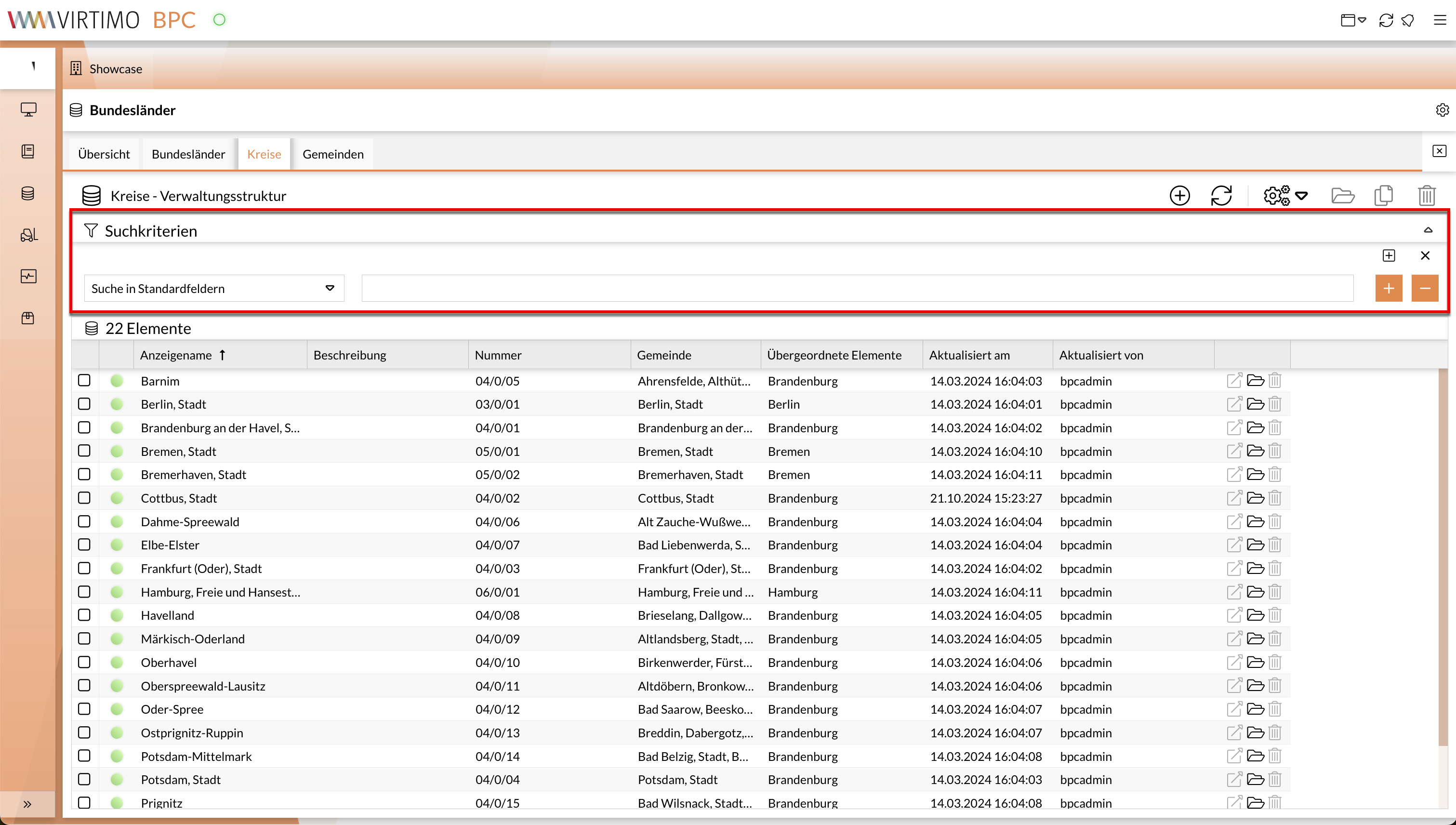Expand the left sidebar with double chevron
Screen dimensions: 1456x825
[27, 803]
